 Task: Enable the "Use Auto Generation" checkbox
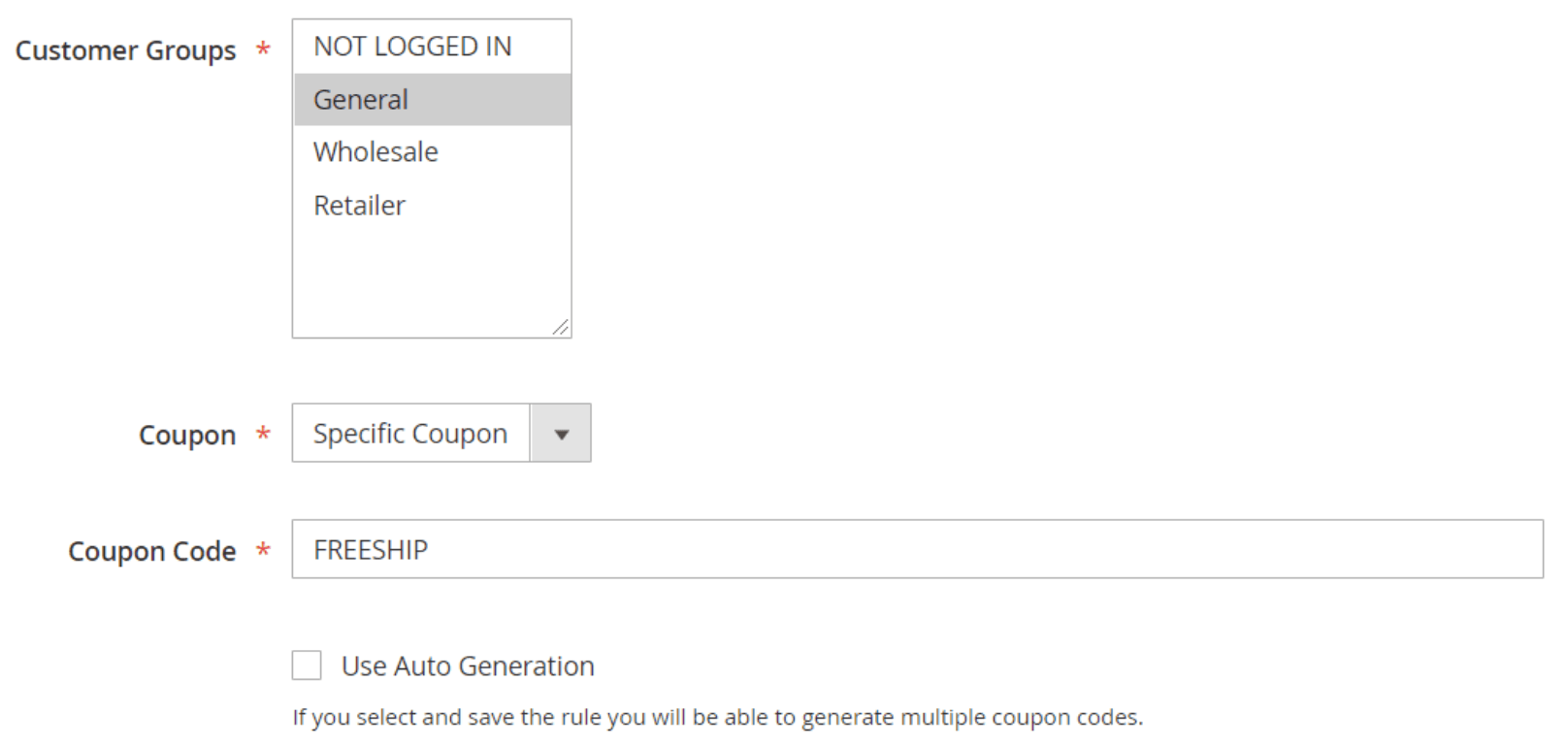pyautogui.click(x=306, y=666)
